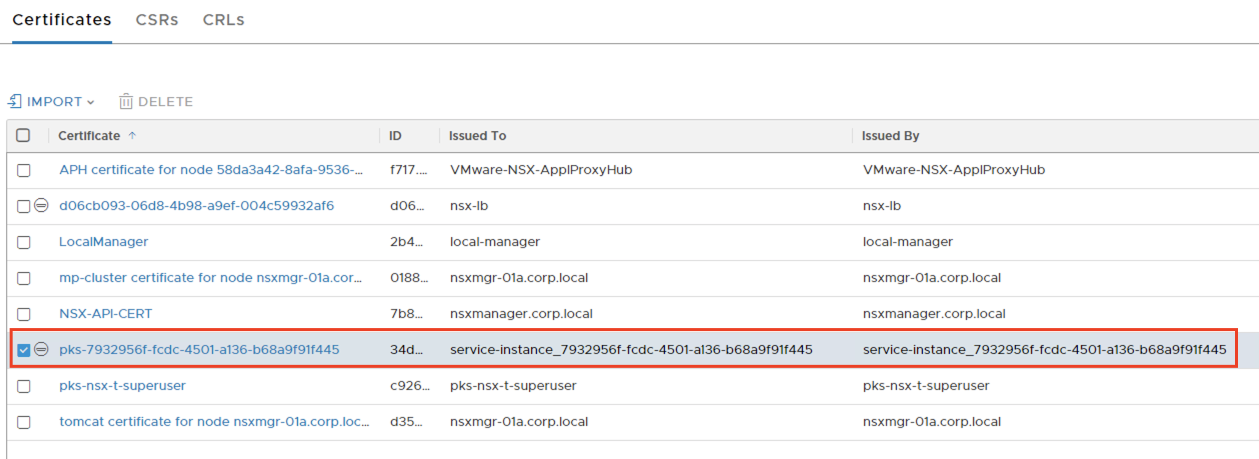This screenshot has height=459, width=1259.
Task: Click the Delete trash icon
Action: click(126, 101)
